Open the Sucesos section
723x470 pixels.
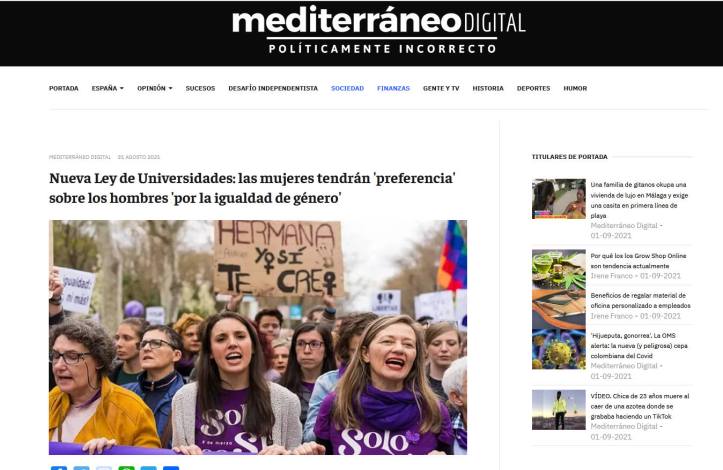click(x=200, y=88)
